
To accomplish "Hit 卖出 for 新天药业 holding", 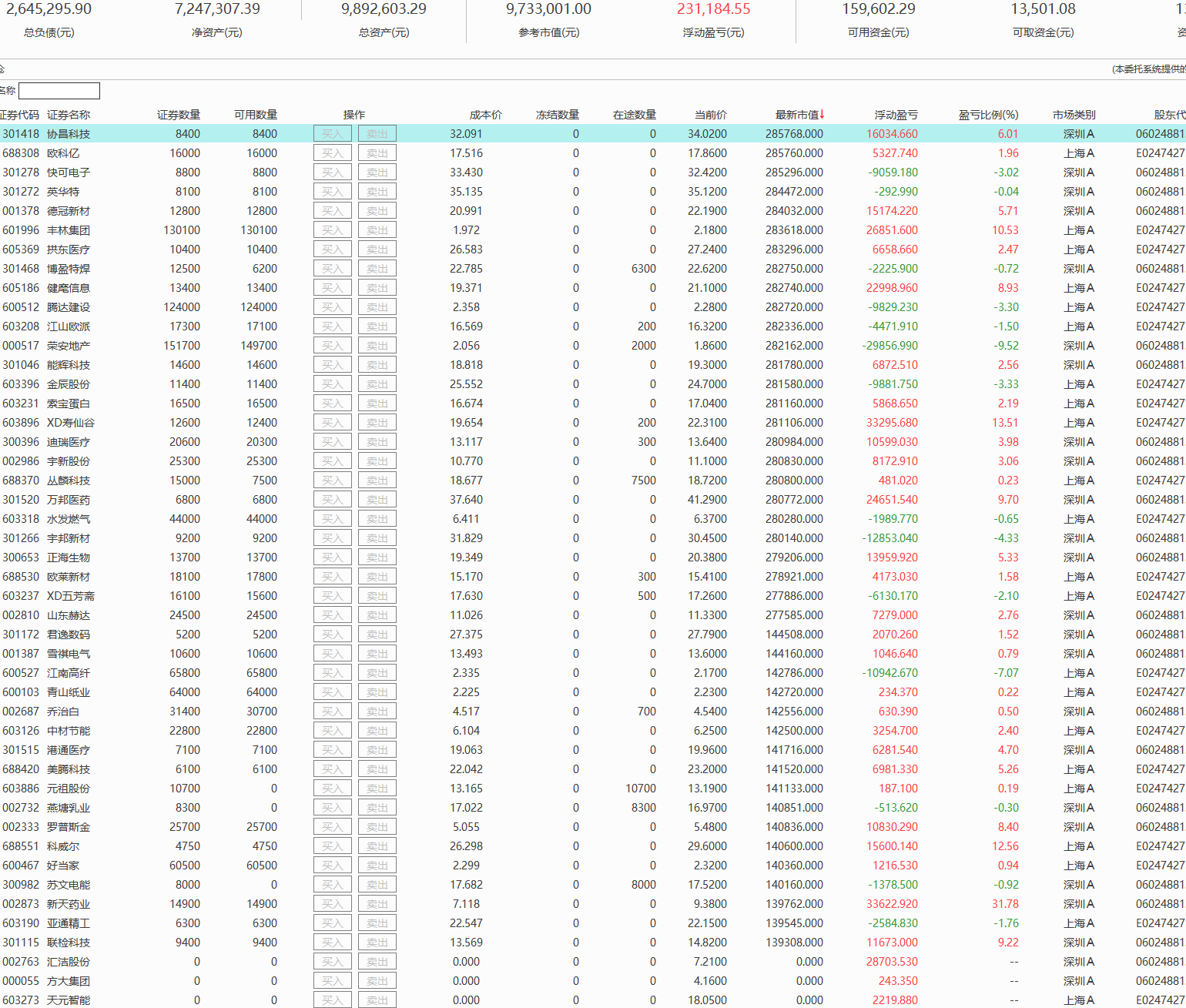I will tap(377, 904).
